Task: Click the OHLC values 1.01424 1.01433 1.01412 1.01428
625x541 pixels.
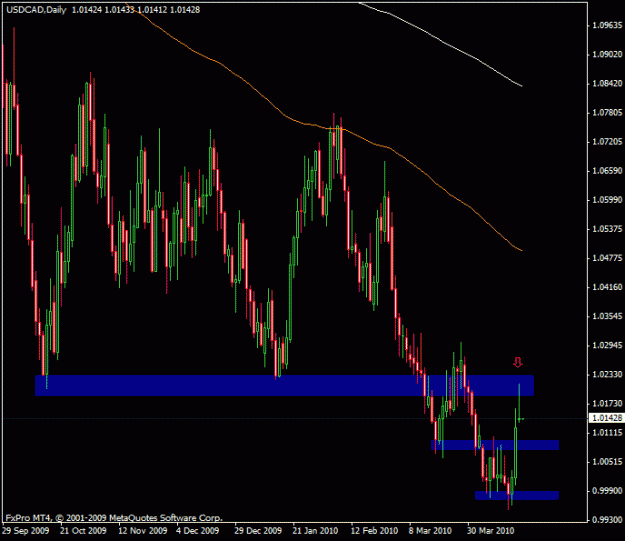Action: click(x=136, y=10)
